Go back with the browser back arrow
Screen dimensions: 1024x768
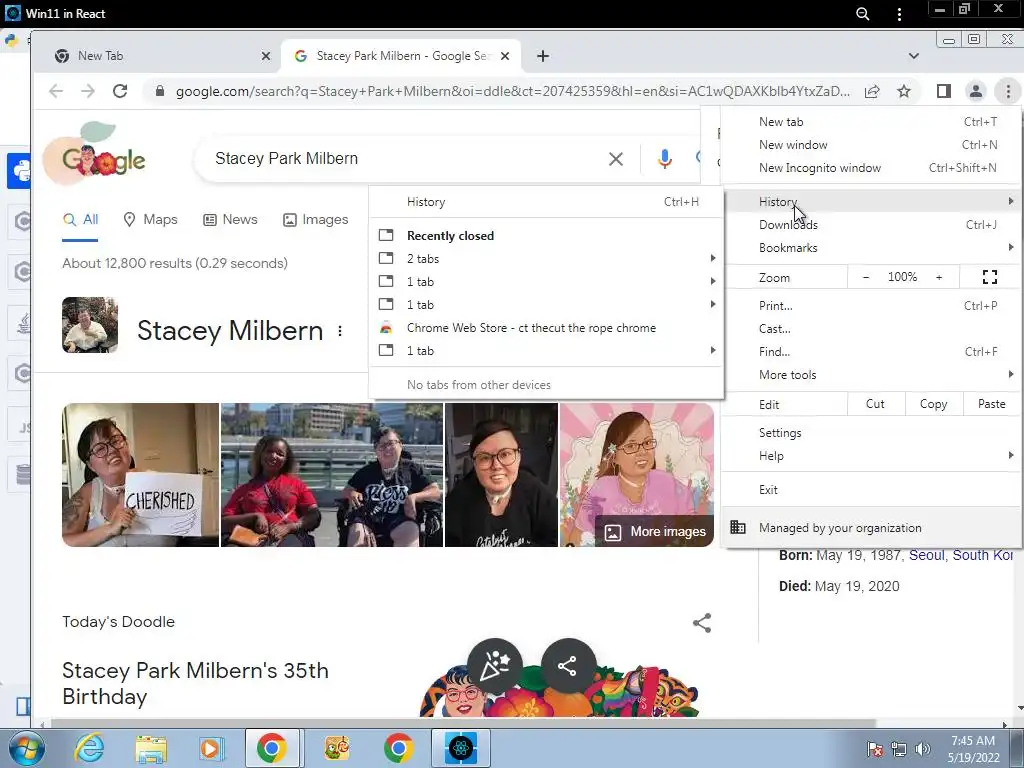(x=56, y=91)
